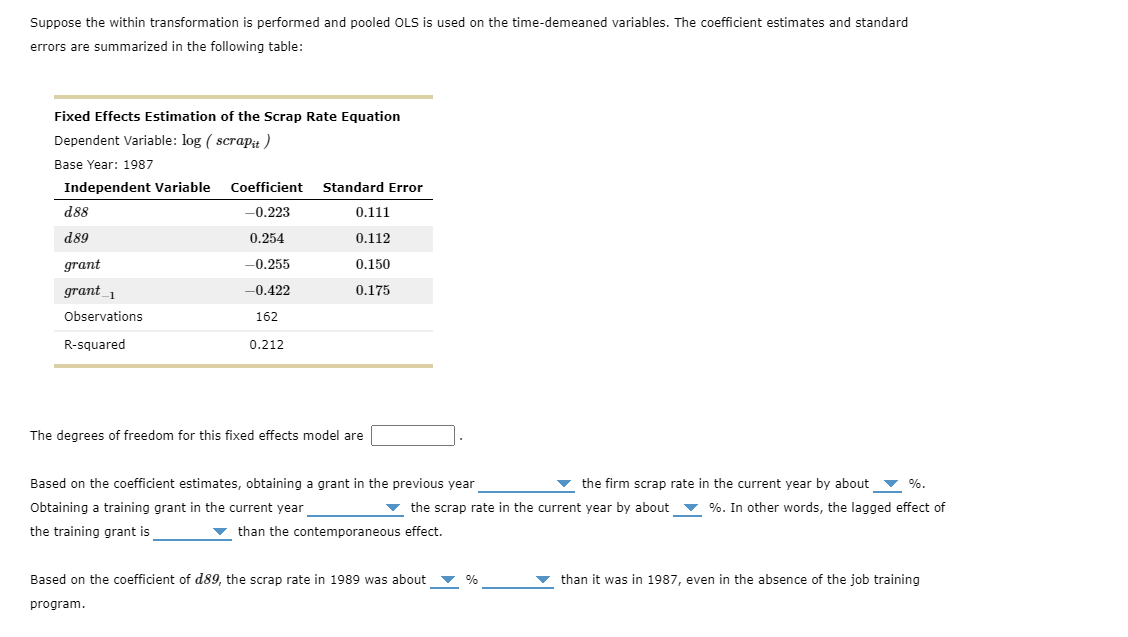
Task: Click the grant standard error 0.150
Action: point(373,264)
